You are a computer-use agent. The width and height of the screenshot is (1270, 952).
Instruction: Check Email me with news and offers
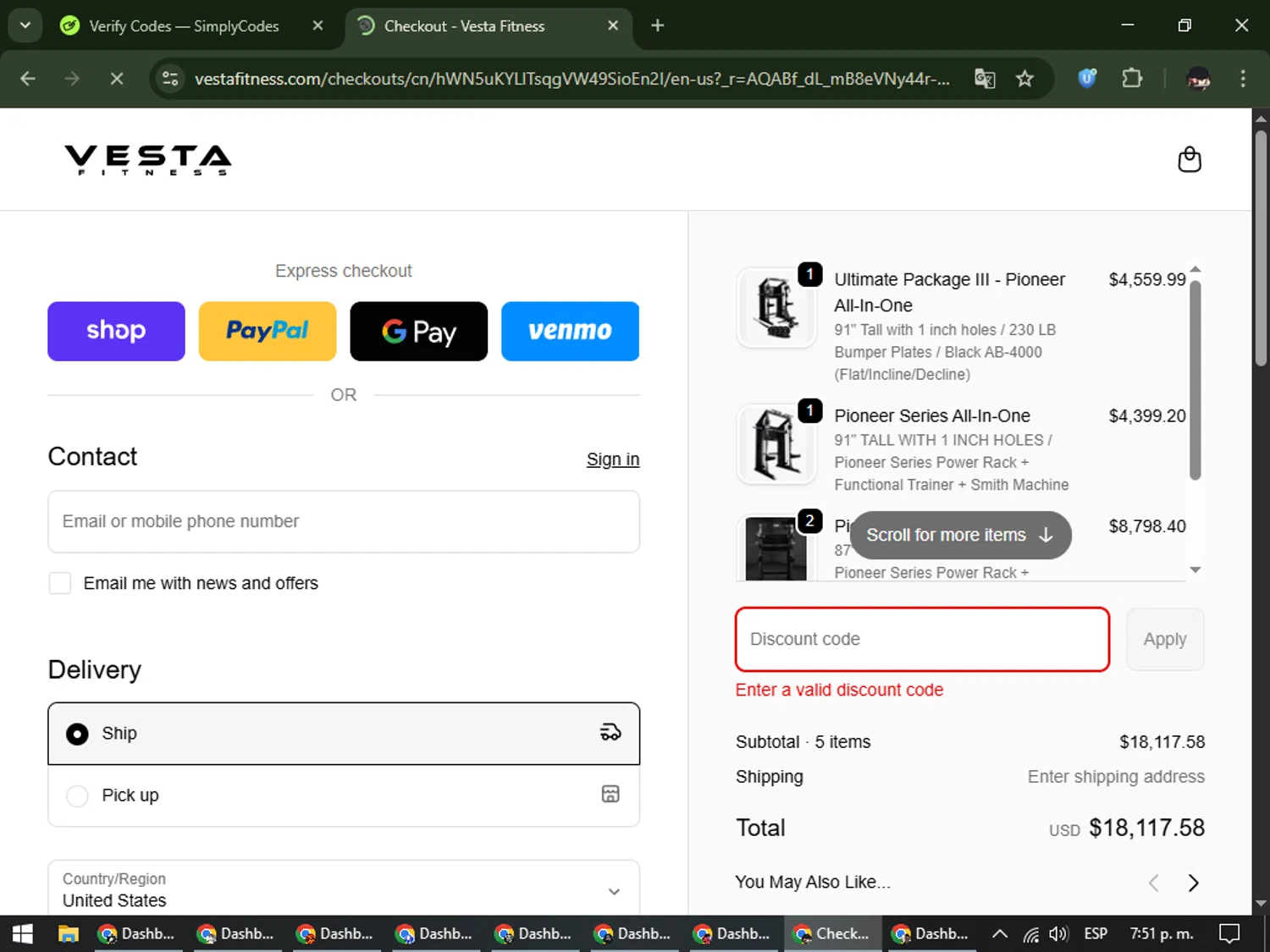(x=60, y=583)
